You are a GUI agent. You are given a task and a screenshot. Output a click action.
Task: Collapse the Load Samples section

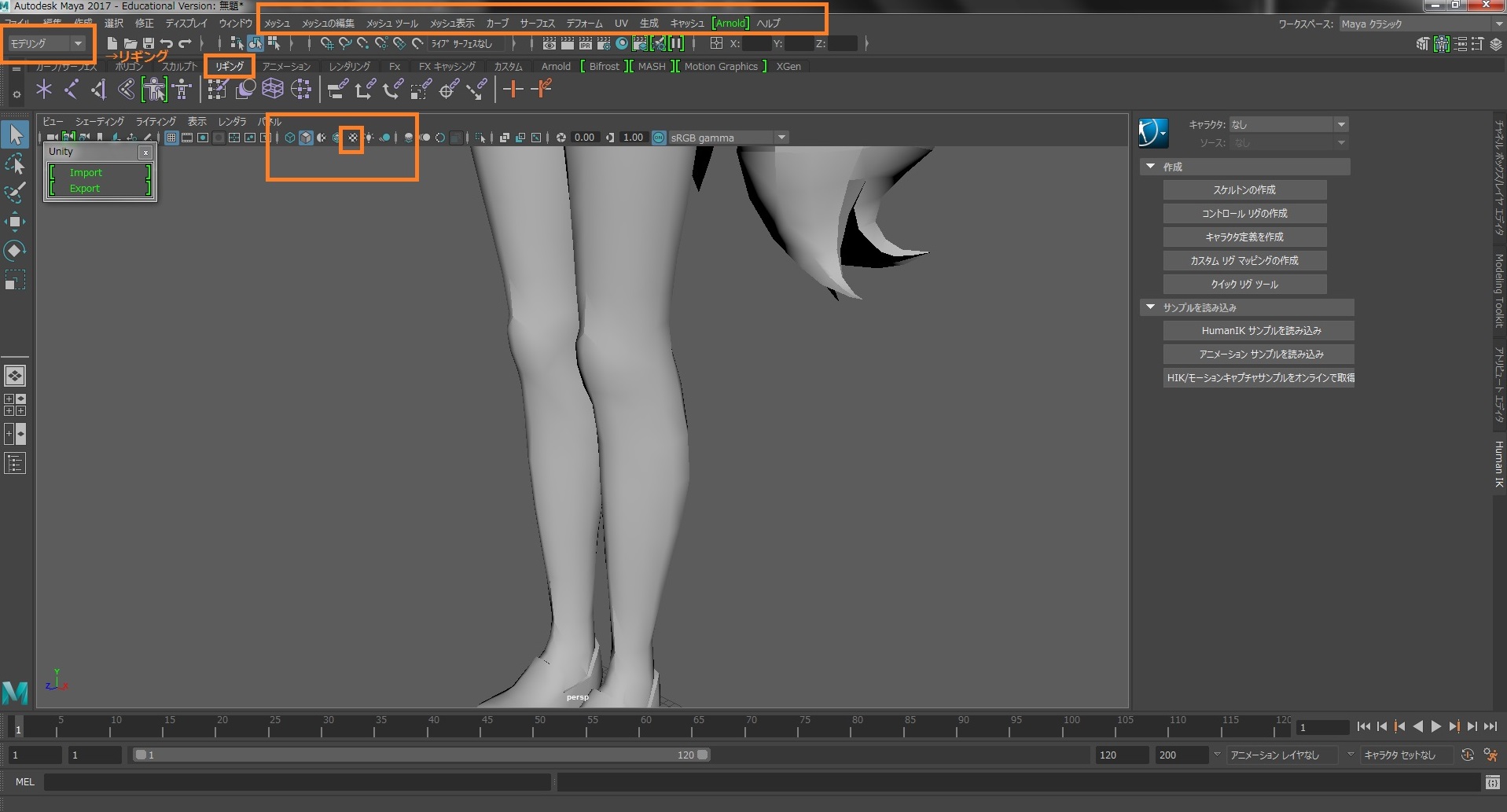click(1150, 307)
